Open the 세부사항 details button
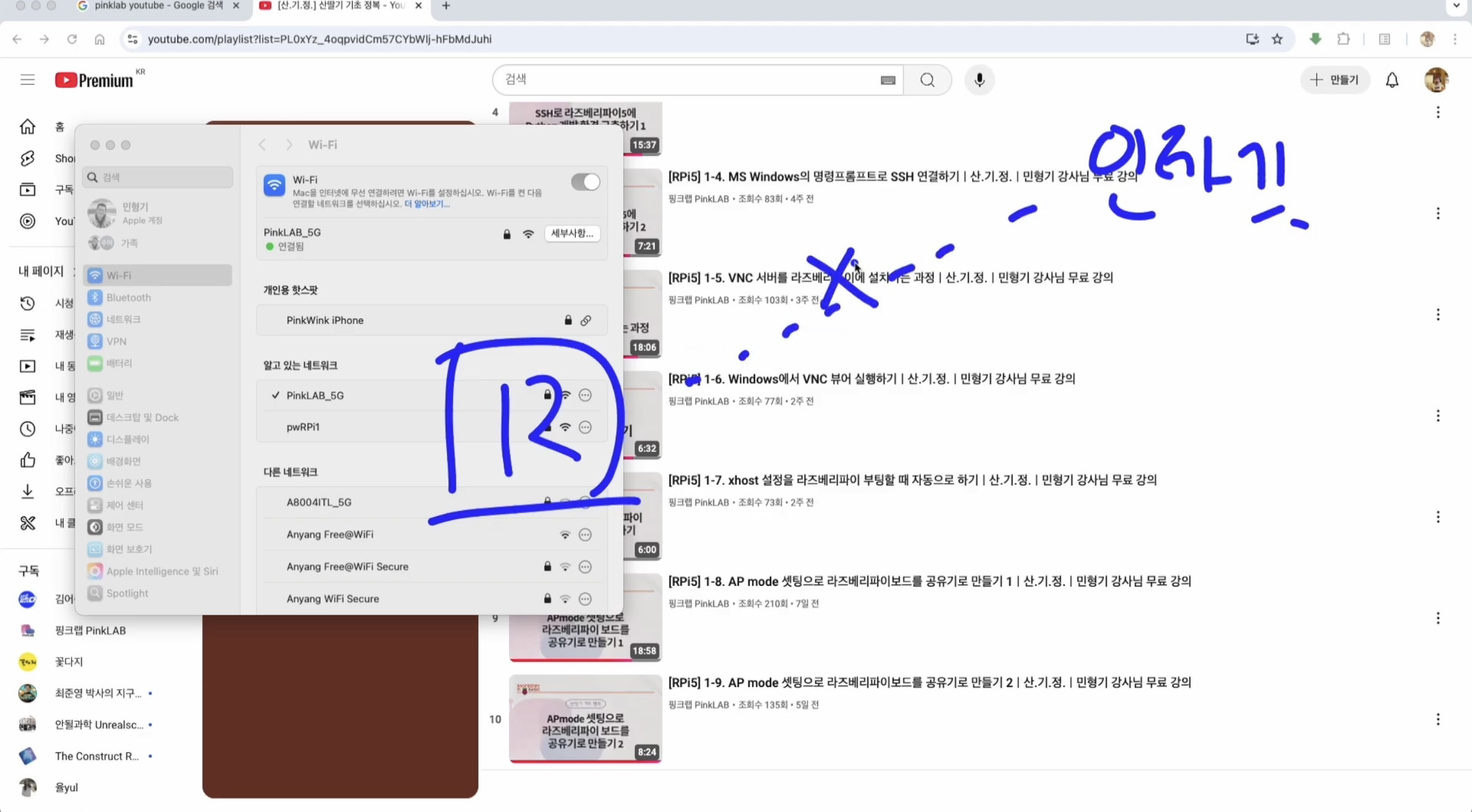 (572, 233)
